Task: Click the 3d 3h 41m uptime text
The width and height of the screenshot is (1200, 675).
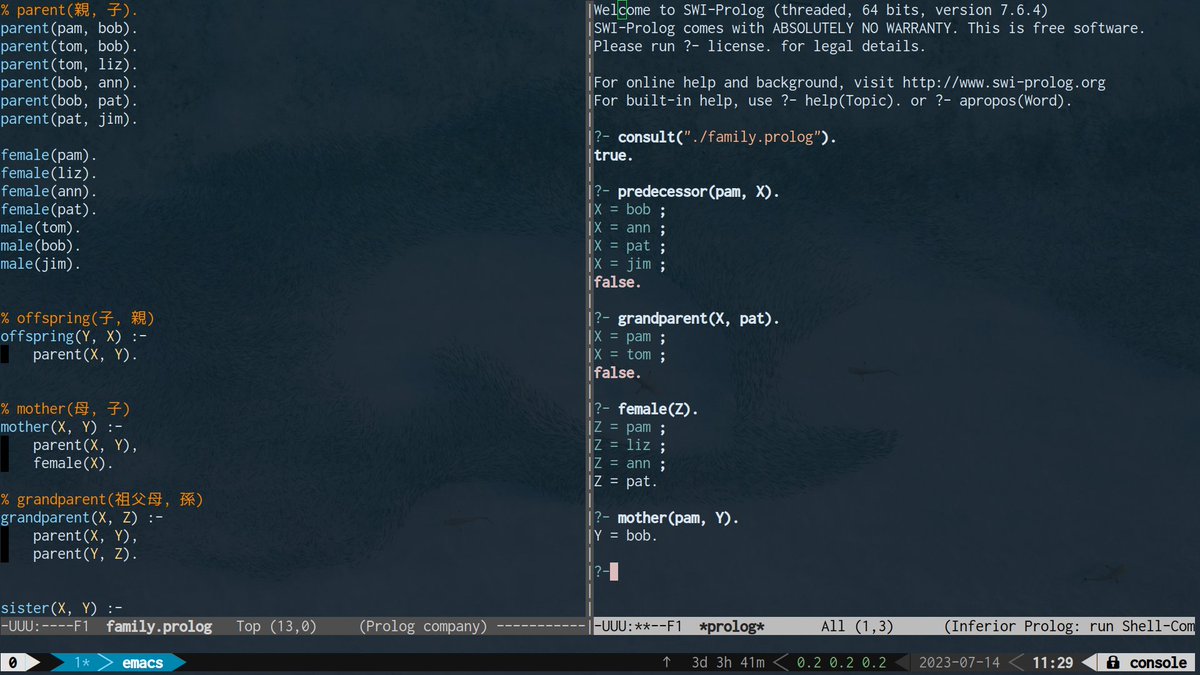Action: [729, 663]
